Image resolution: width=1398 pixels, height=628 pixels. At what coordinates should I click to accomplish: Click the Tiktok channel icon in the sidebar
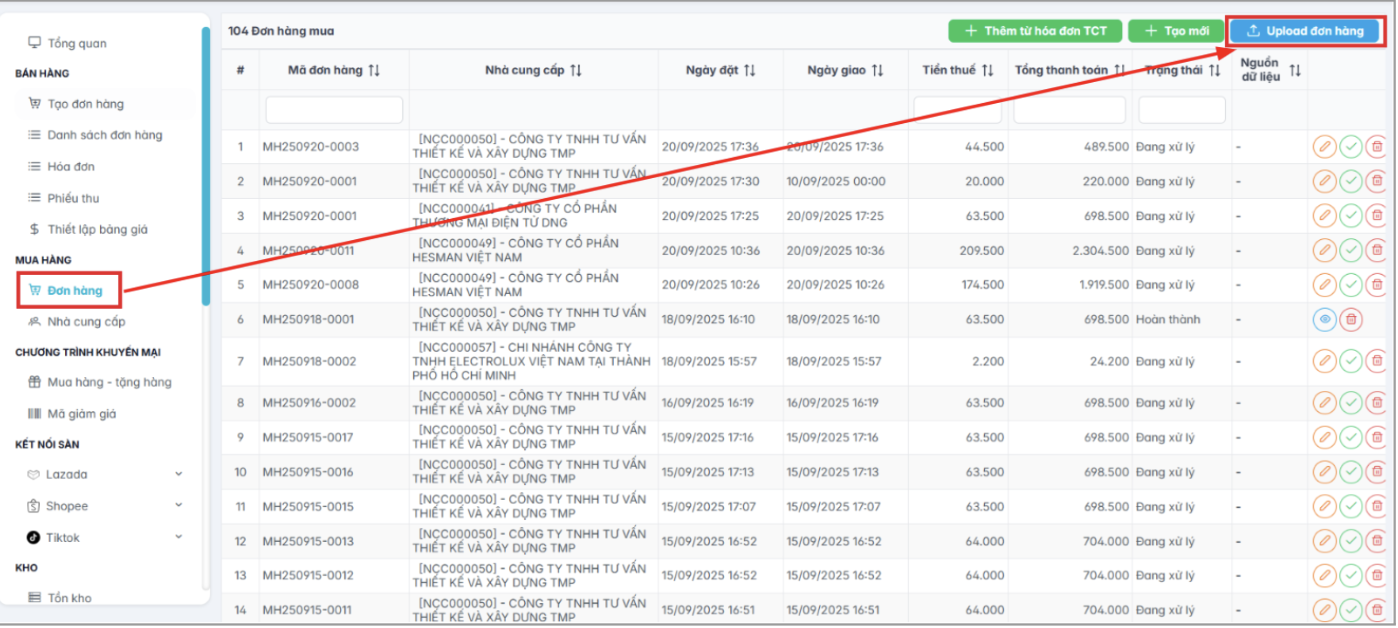pos(32,537)
